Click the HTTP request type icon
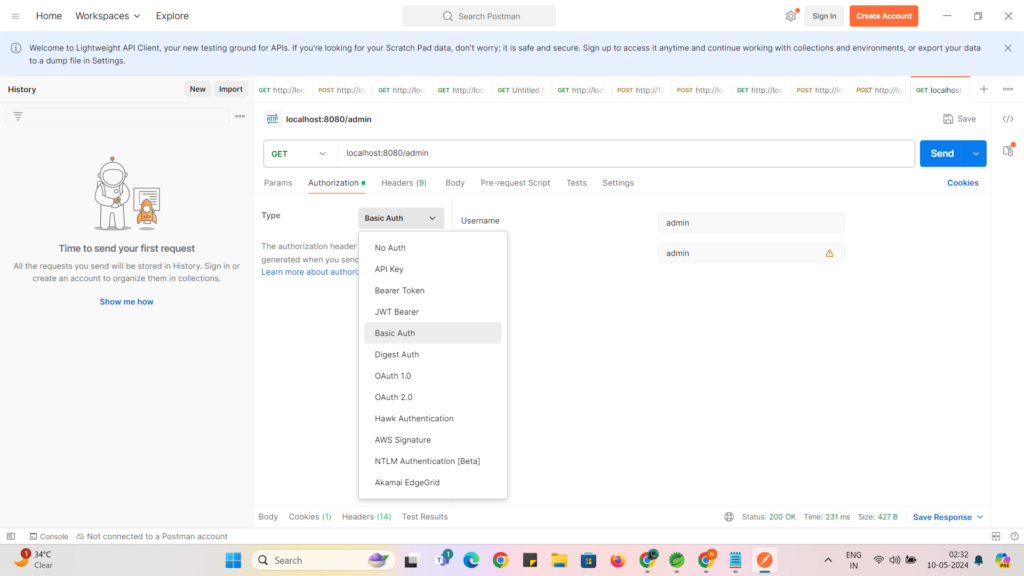Screen dimensions: 1024x576 pos(272,119)
